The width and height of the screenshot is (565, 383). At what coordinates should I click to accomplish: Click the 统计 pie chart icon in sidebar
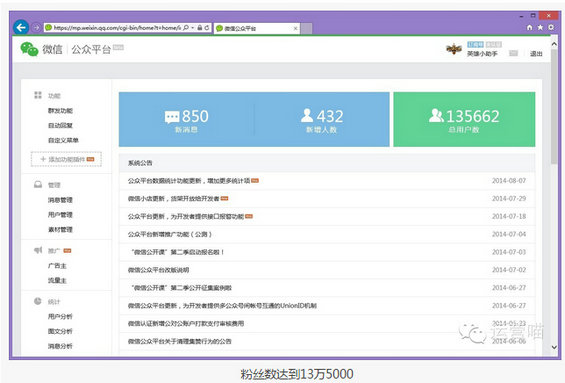pyautogui.click(x=38, y=301)
